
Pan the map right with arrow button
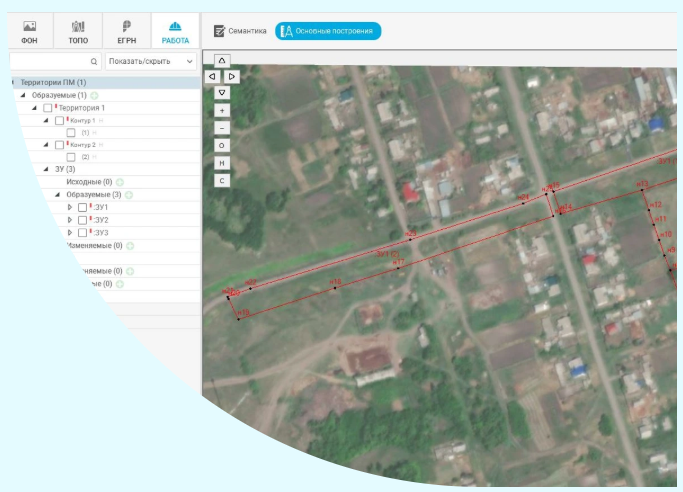pyautogui.click(x=232, y=76)
